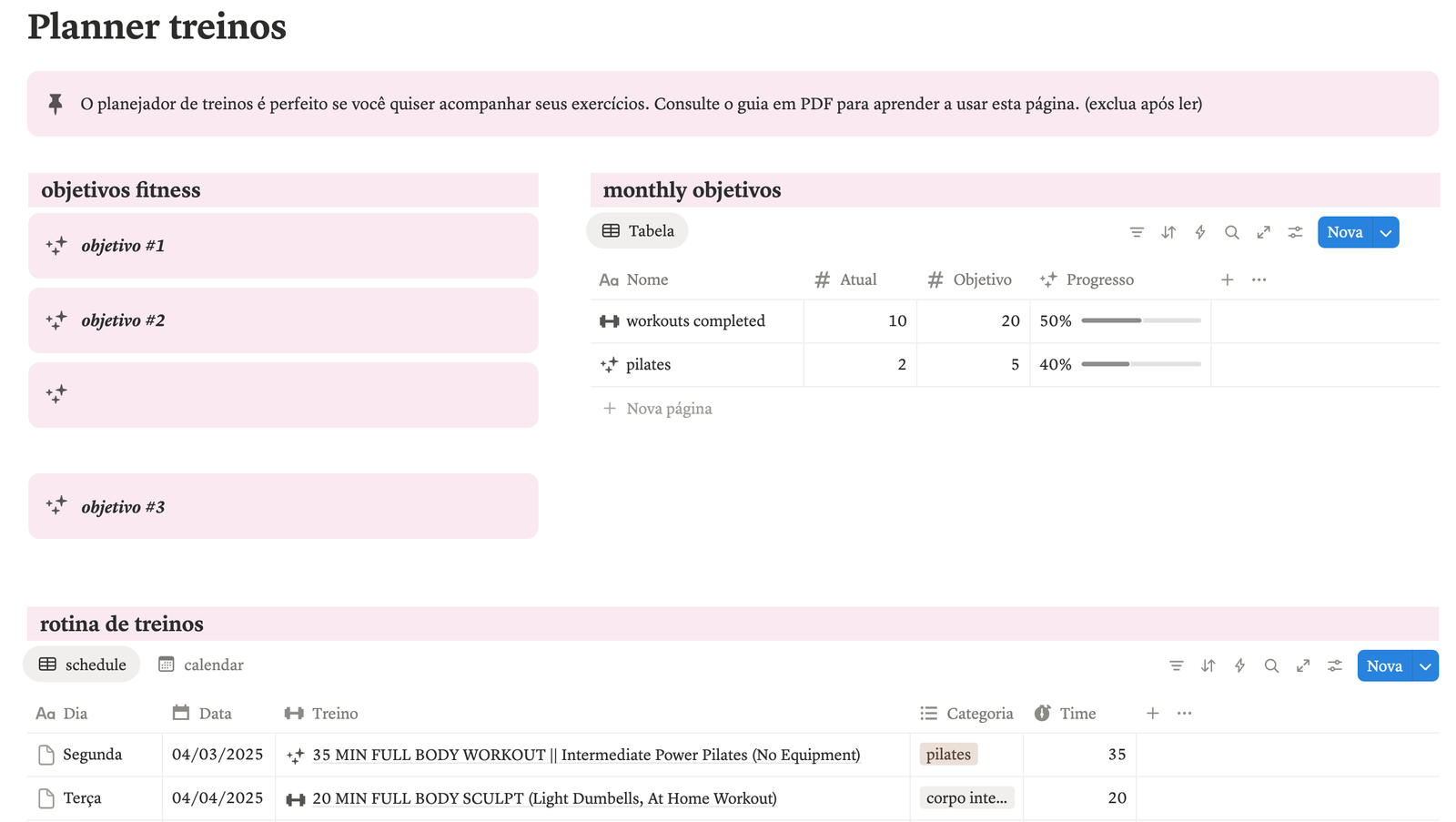The height and width of the screenshot is (822, 1456).
Task: Expand the Nova dropdown arrow in monthly objetivos
Action: [x=1386, y=232]
